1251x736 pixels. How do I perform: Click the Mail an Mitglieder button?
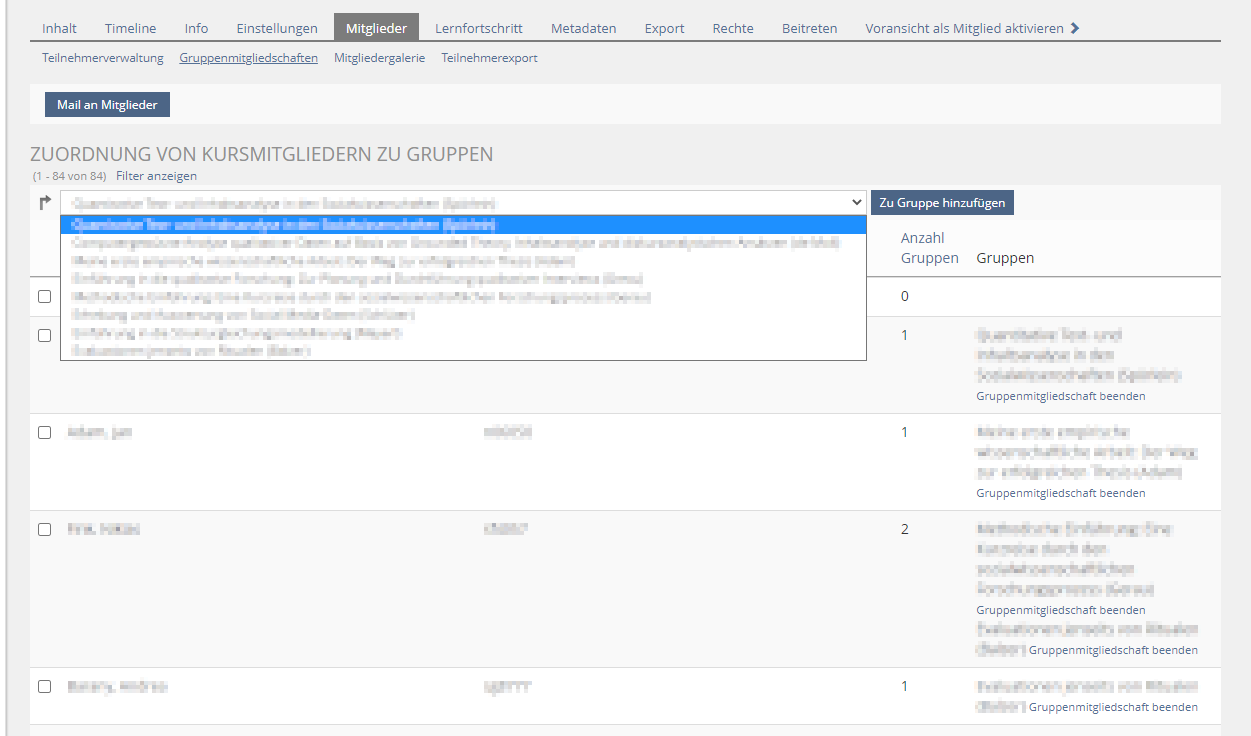click(x=107, y=105)
